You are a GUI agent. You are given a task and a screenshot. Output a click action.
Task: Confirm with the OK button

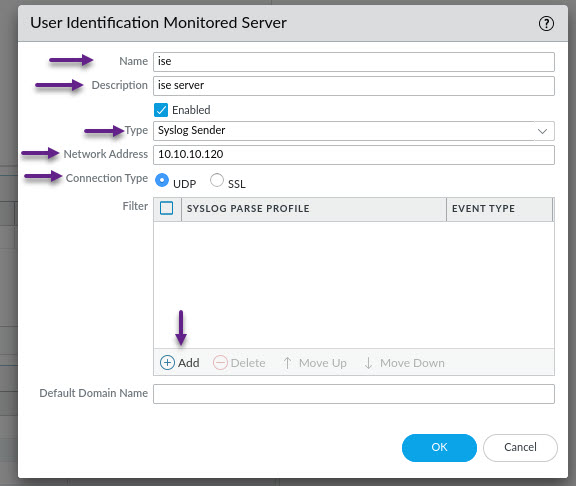[439, 447]
